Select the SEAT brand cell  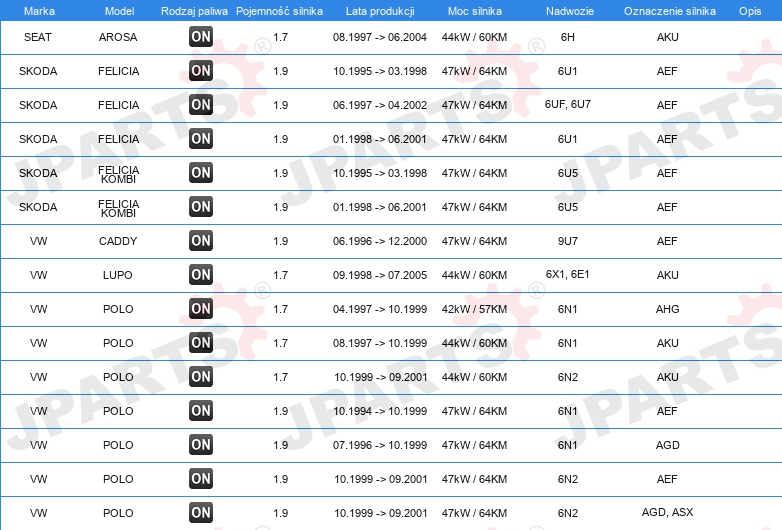click(x=38, y=37)
